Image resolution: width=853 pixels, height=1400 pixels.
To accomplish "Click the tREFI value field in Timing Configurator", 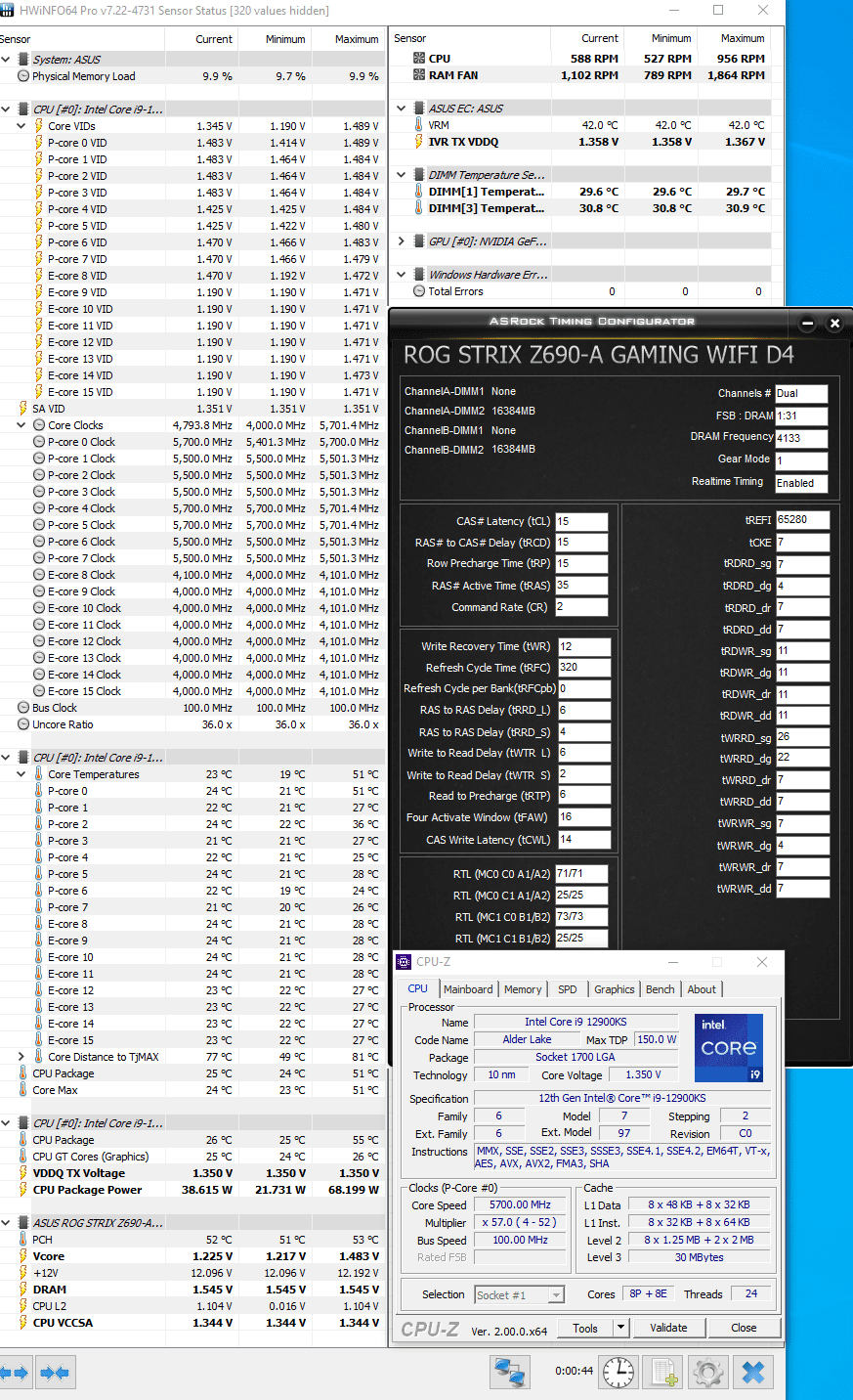I will click(x=802, y=520).
